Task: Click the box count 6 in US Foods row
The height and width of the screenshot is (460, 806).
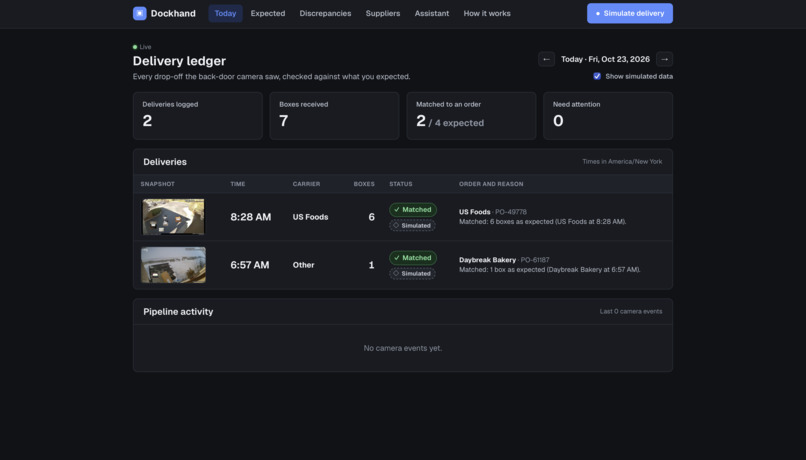Action: [371, 217]
